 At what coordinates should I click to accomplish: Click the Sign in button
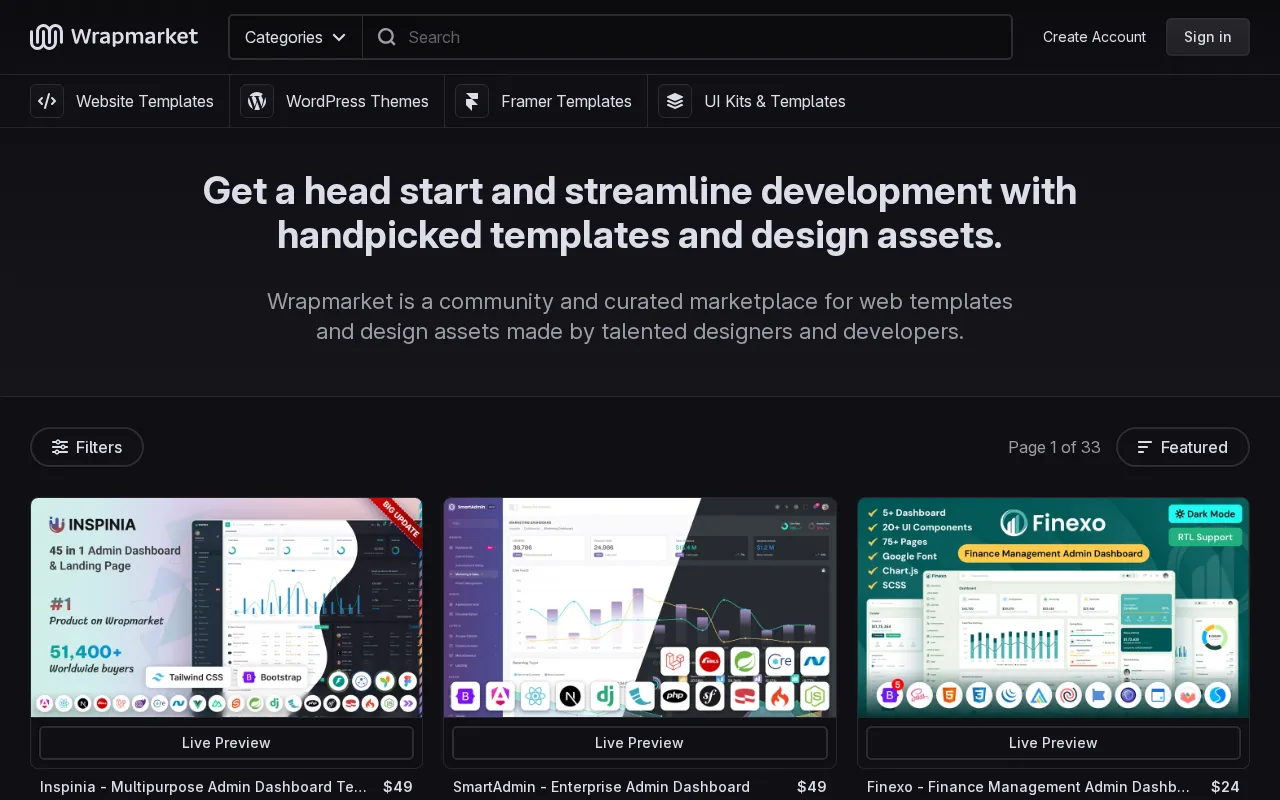pos(1208,37)
